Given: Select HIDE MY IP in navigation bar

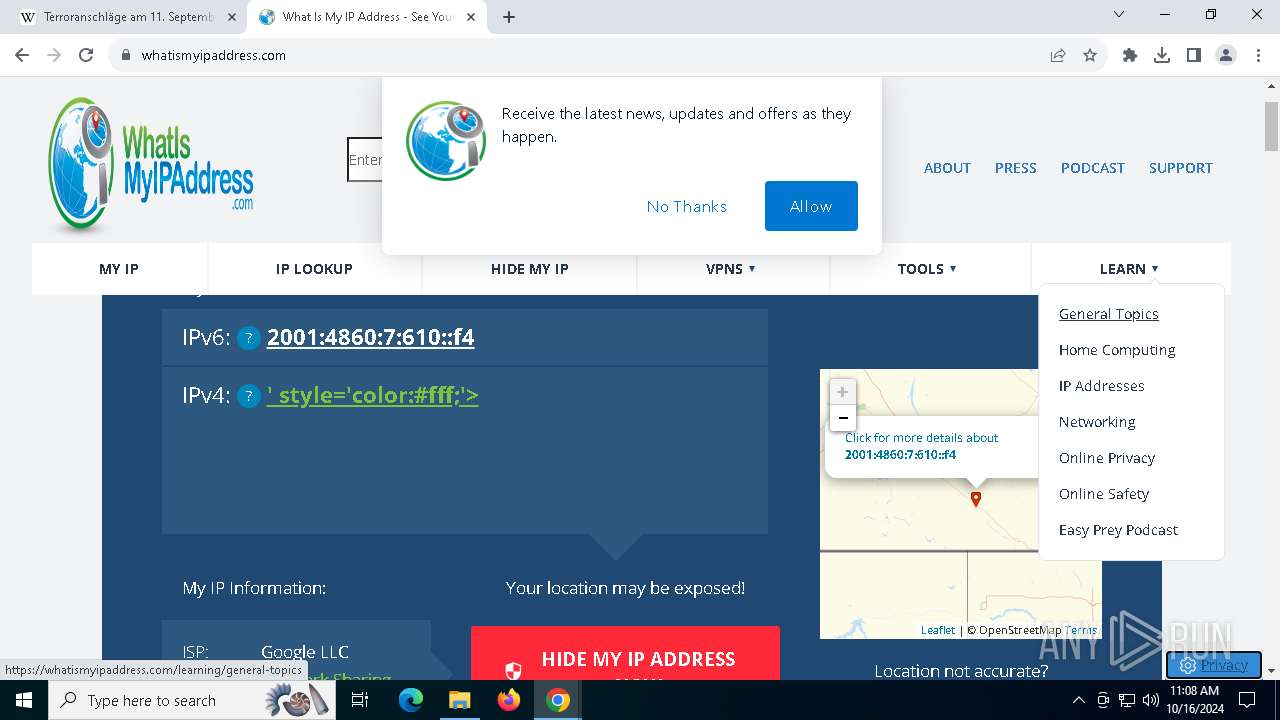Looking at the screenshot, I should [529, 269].
